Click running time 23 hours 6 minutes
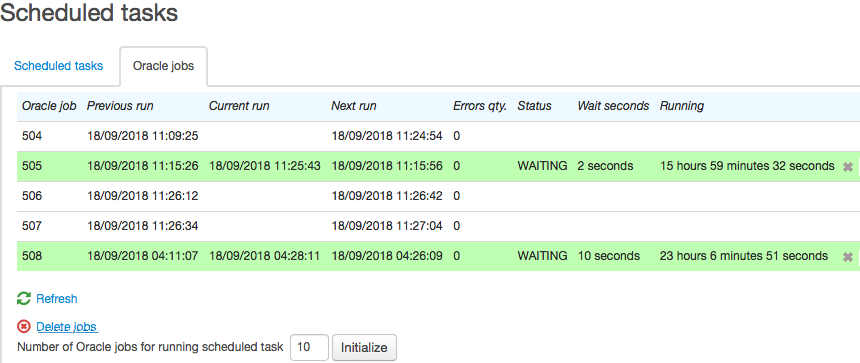The height and width of the screenshot is (363, 860). (744, 256)
